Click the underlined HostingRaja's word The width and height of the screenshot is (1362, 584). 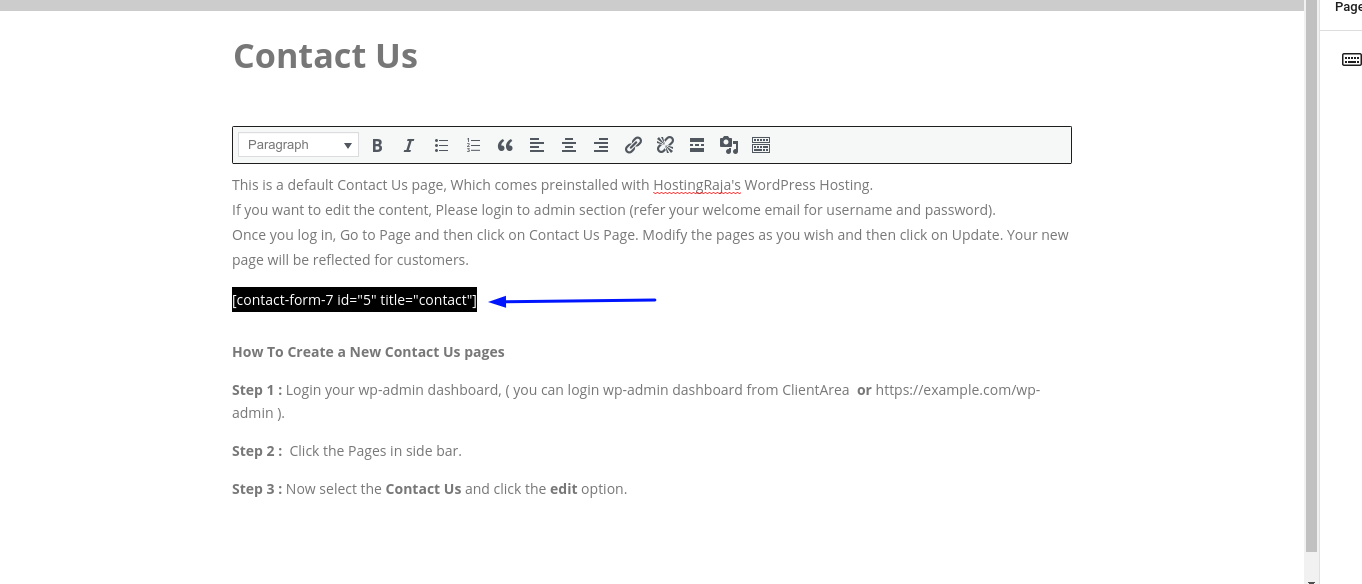coord(696,185)
